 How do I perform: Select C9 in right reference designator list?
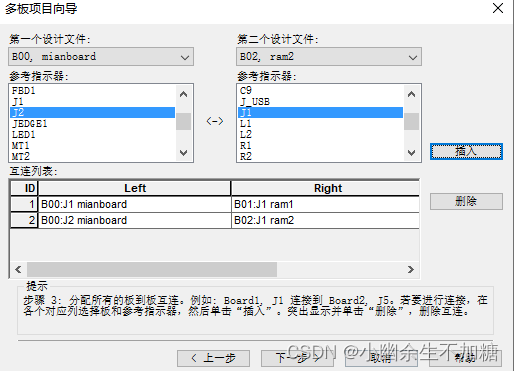point(320,90)
